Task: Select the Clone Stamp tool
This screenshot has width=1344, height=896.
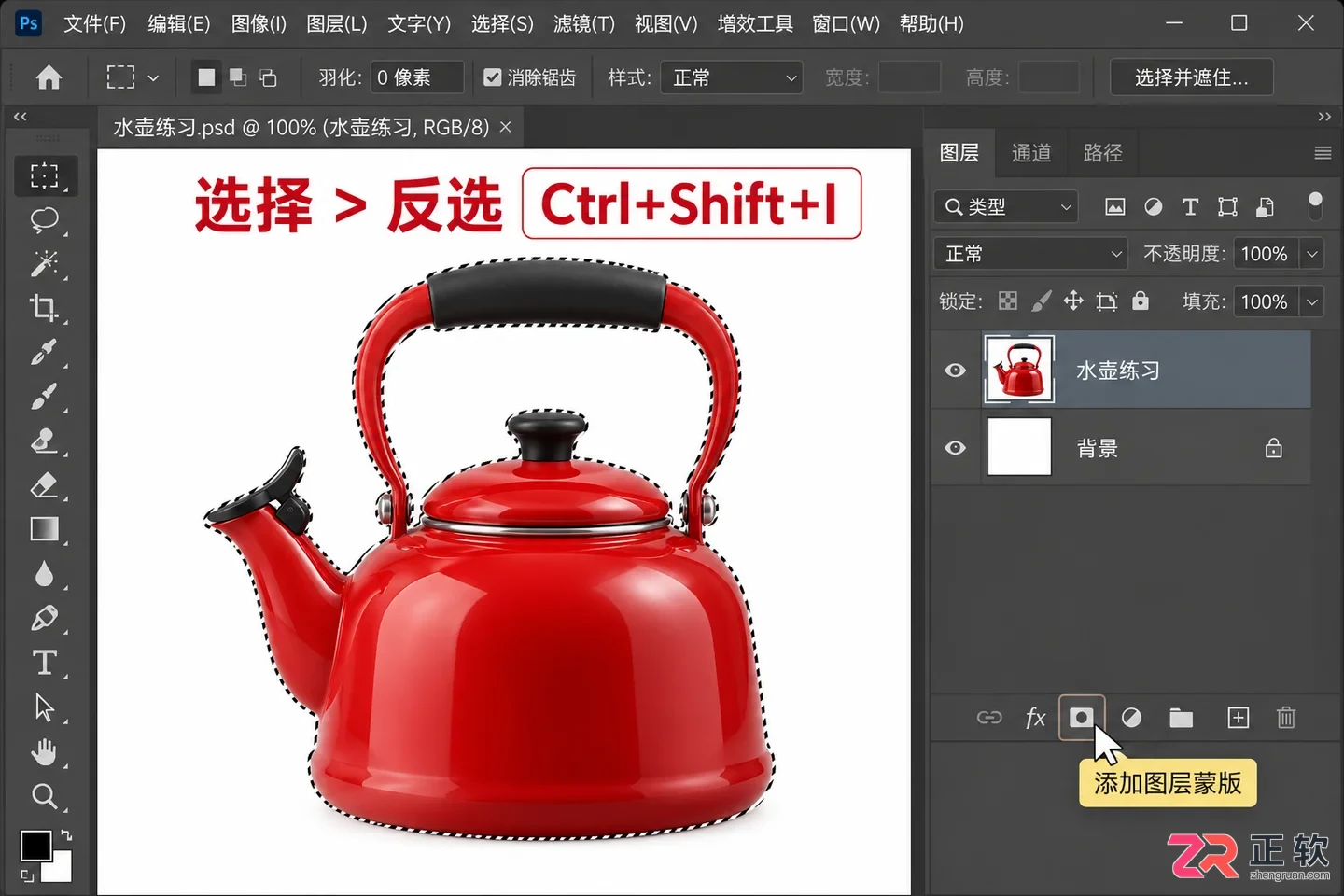Action: tap(45, 441)
